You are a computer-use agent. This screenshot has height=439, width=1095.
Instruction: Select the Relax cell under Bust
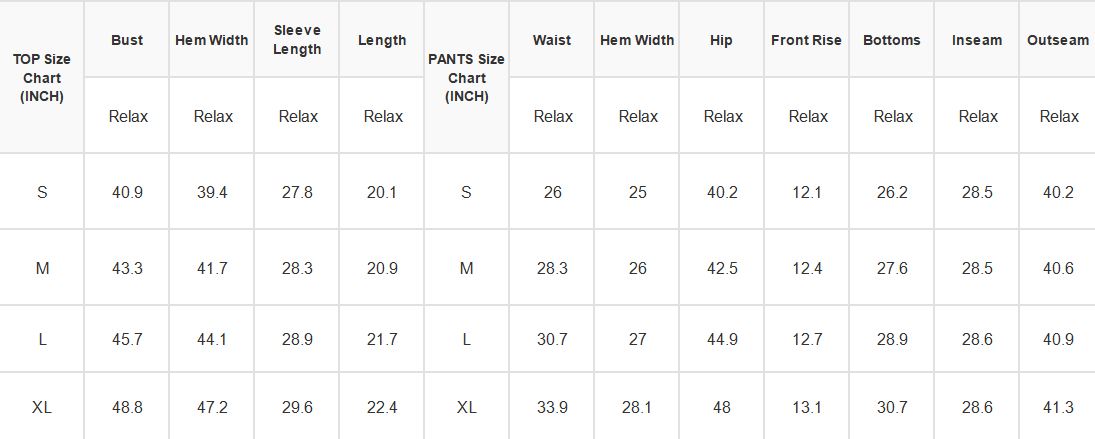click(128, 116)
